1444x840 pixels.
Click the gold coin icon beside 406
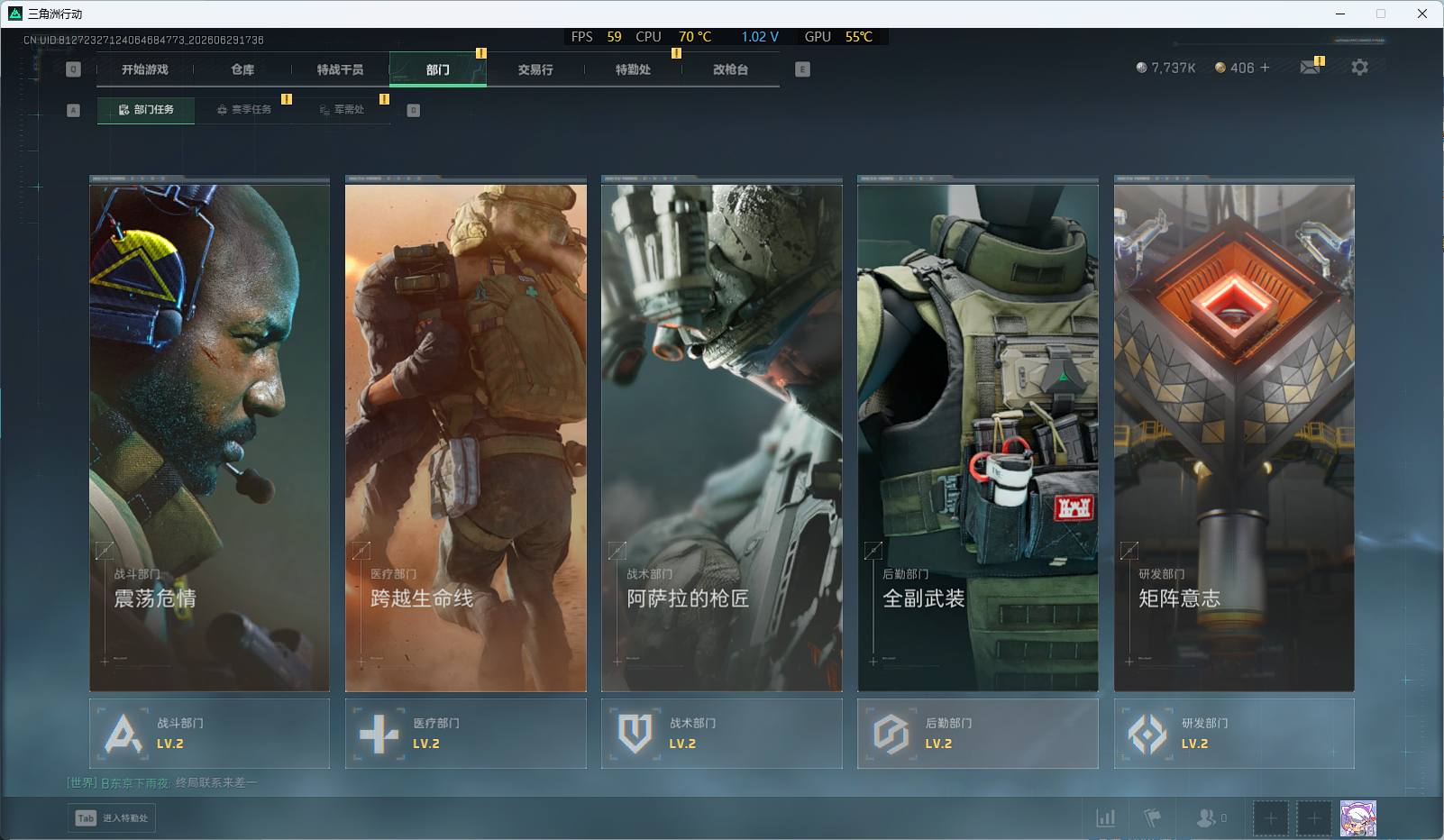[x=1220, y=68]
